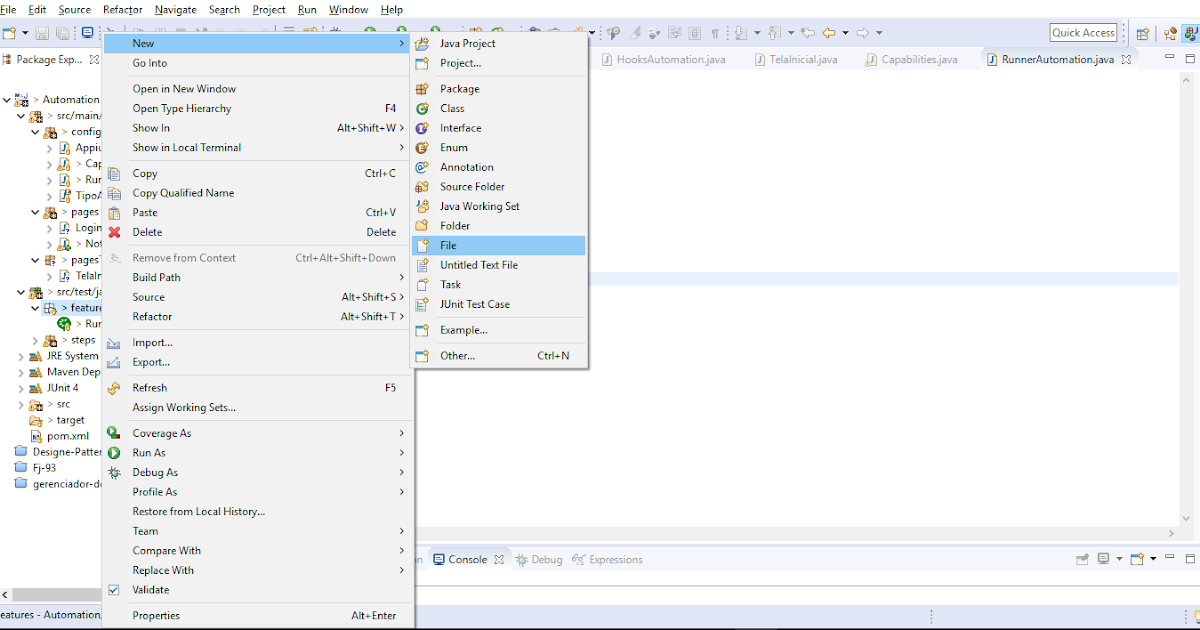The image size is (1200, 630).
Task: Select Properties in context menu
Action: click(x=259, y=616)
